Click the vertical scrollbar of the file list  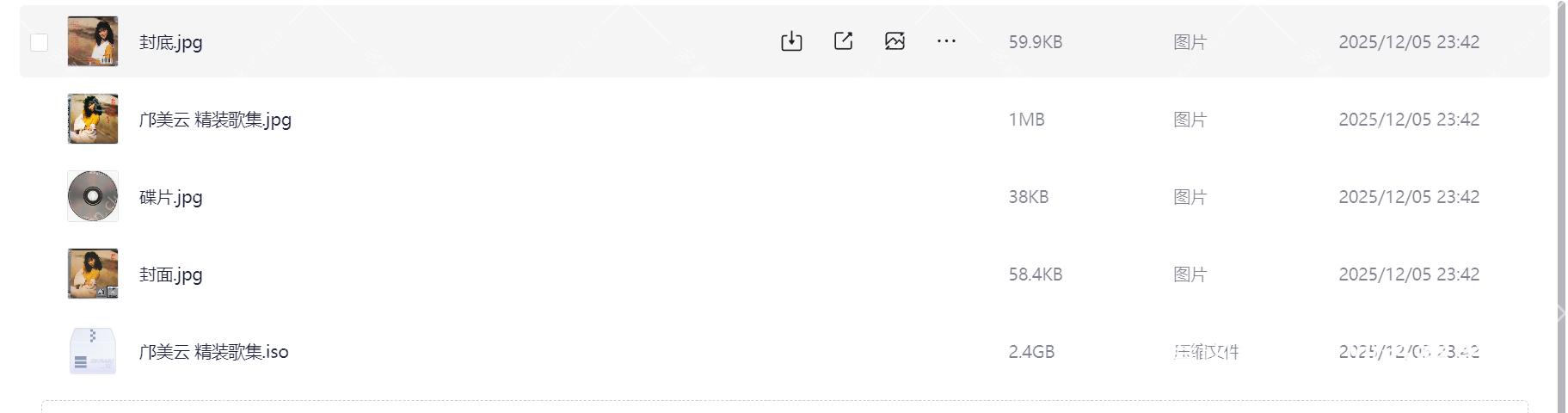tap(1560, 206)
